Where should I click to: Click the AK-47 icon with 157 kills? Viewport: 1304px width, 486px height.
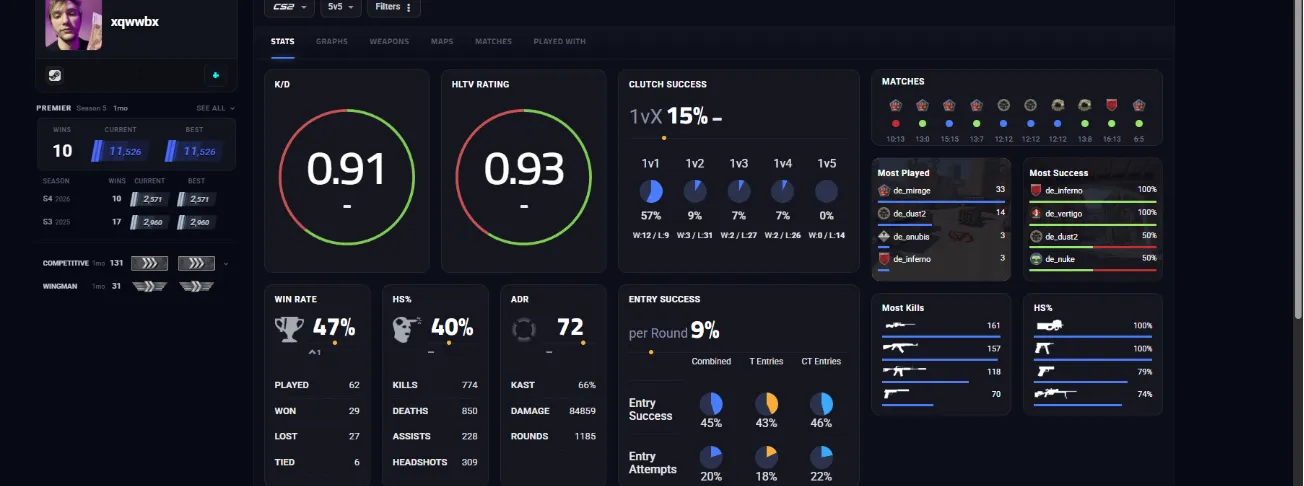tap(901, 348)
